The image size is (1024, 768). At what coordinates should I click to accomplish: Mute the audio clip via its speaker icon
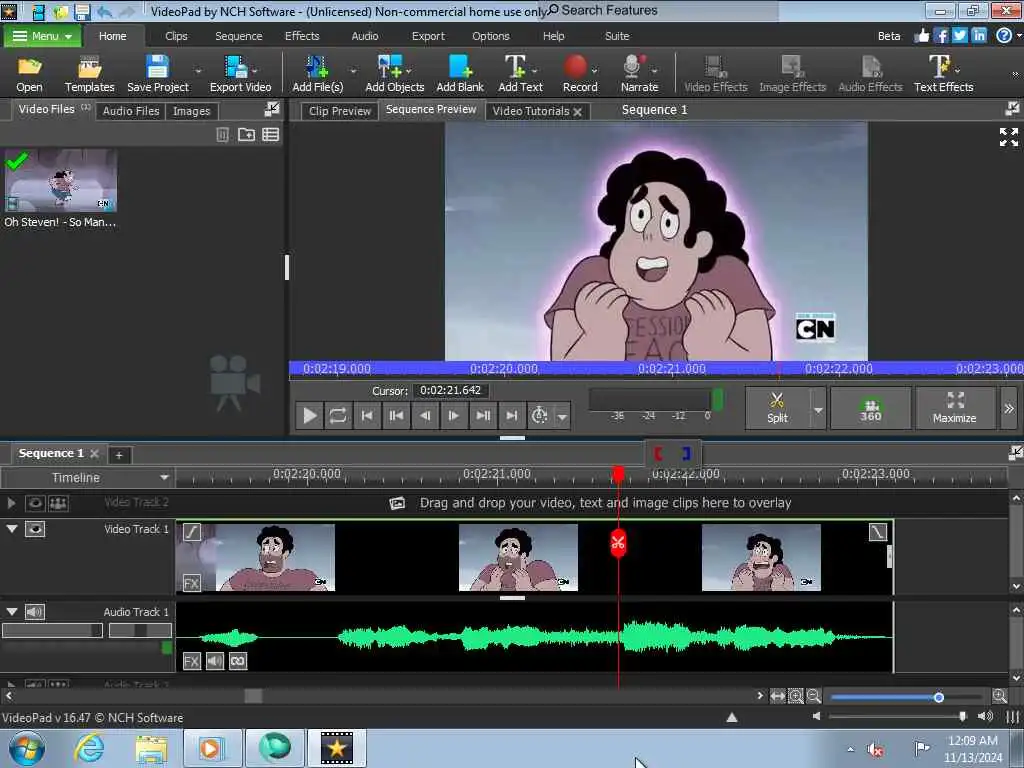(215, 661)
